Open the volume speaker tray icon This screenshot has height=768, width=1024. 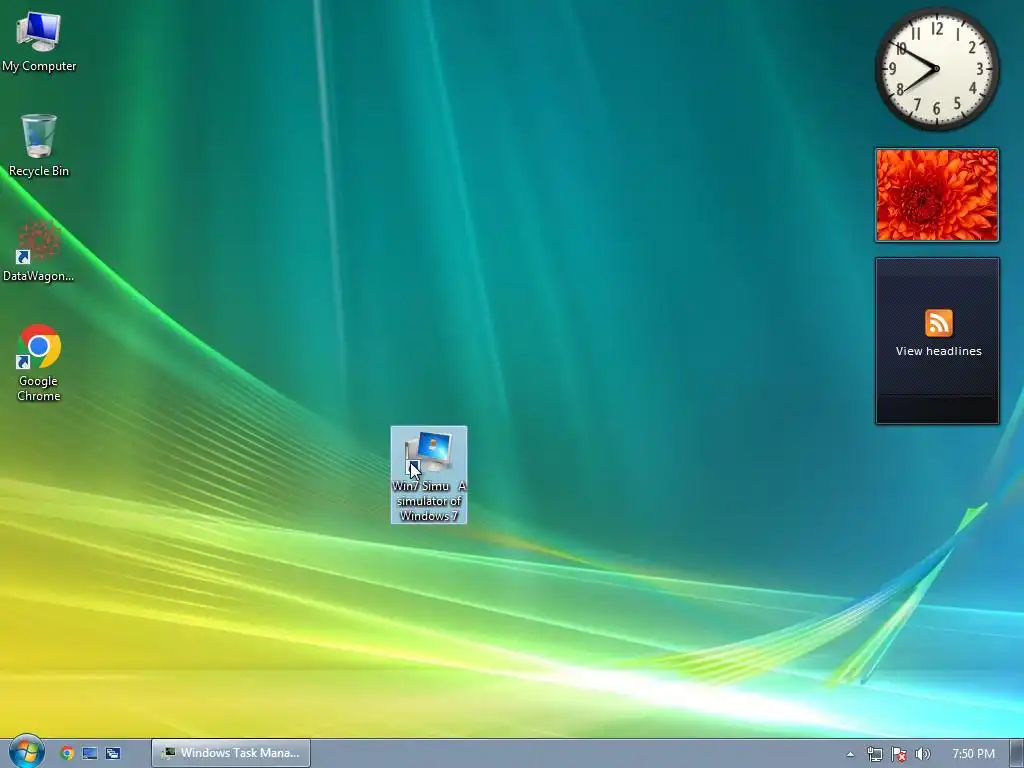coord(922,754)
